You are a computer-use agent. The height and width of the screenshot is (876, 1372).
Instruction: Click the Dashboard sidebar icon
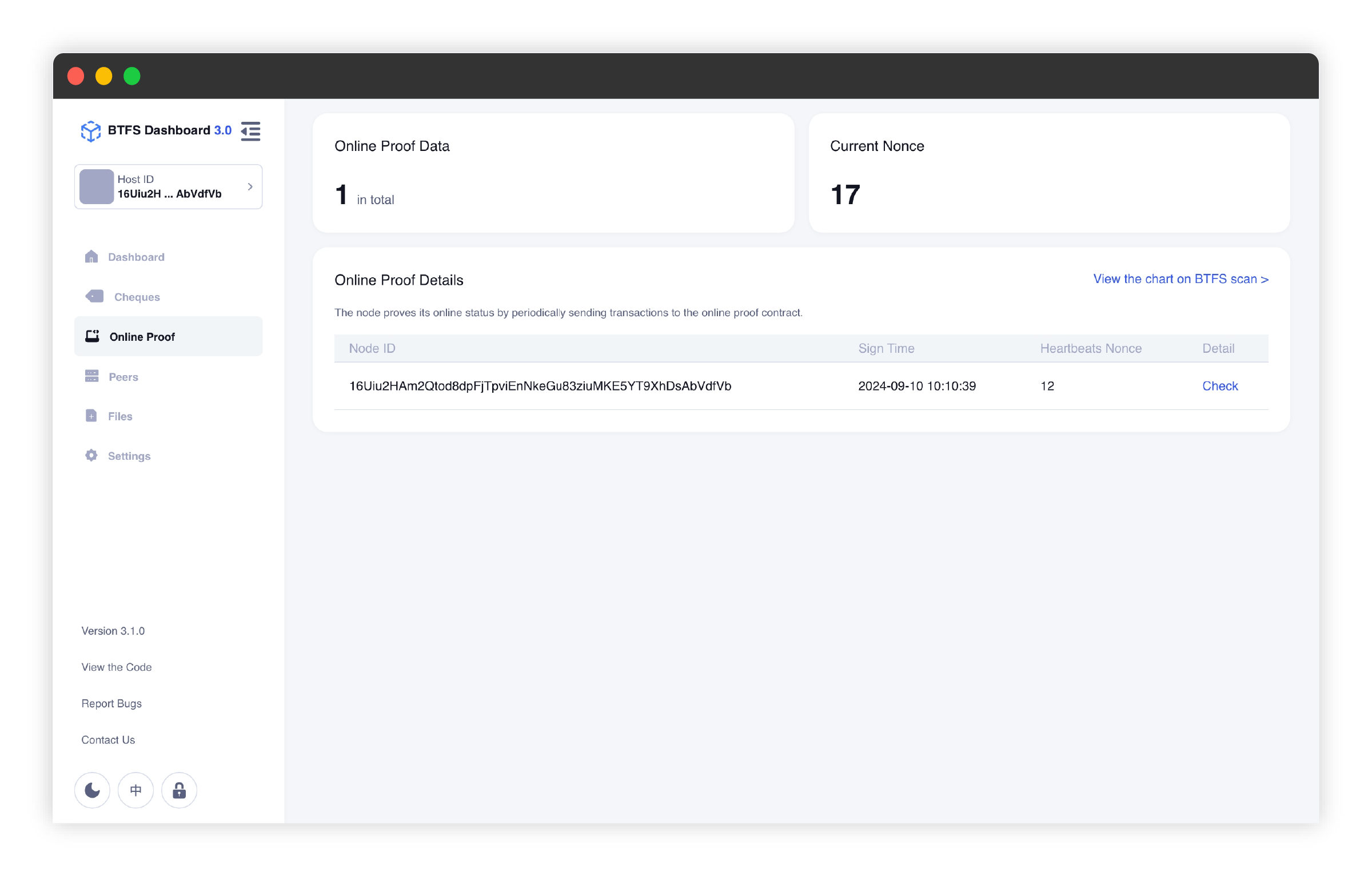click(x=91, y=256)
